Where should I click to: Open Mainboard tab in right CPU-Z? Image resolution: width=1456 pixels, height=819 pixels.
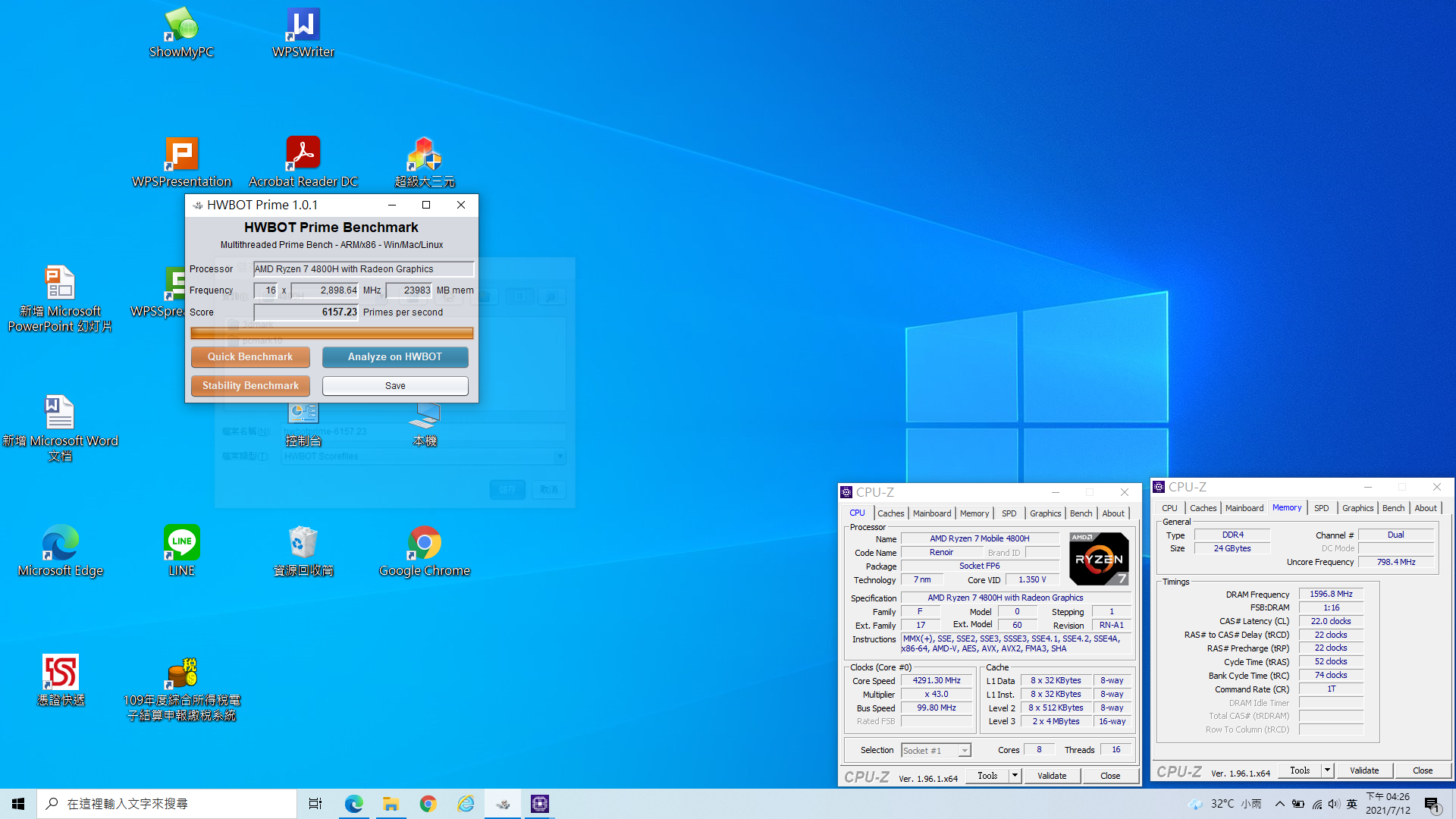pyautogui.click(x=1244, y=508)
